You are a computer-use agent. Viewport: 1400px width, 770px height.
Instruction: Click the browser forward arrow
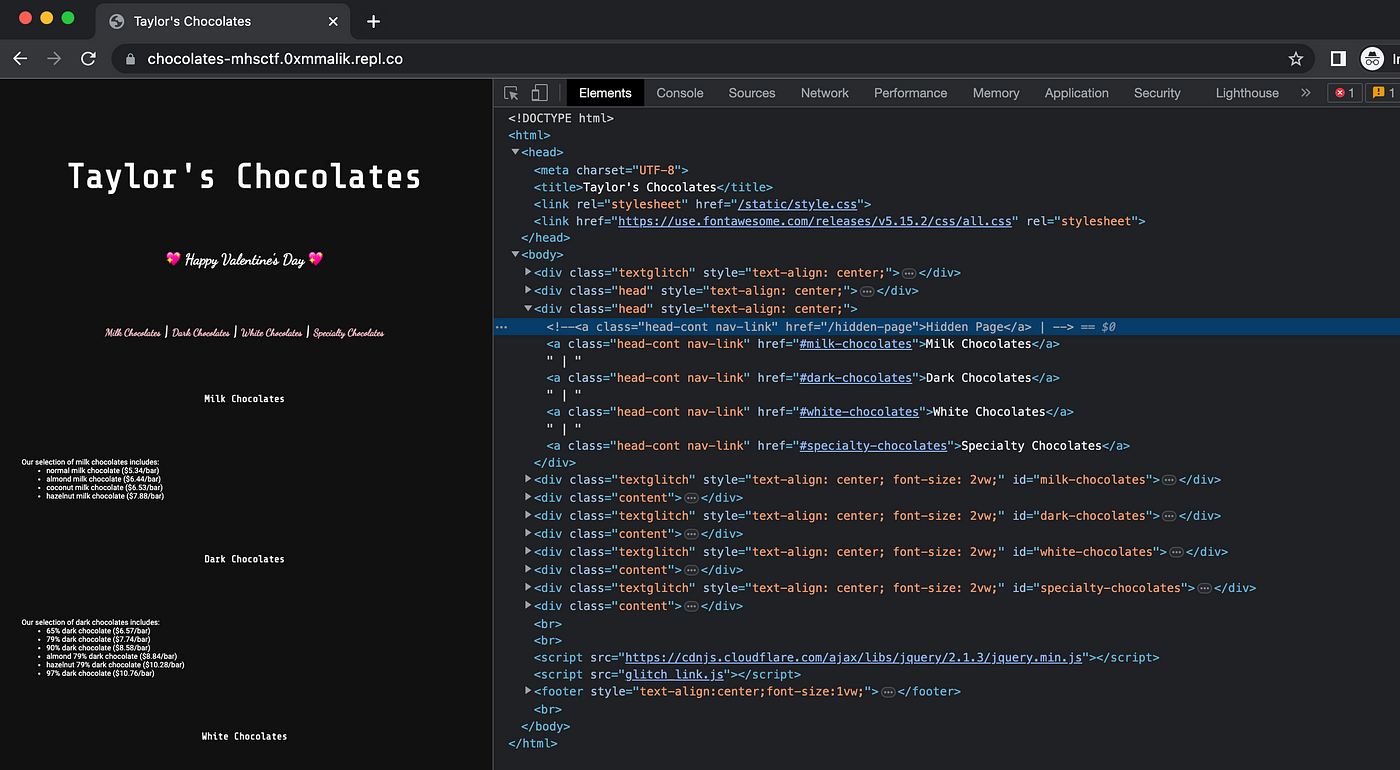coord(54,59)
